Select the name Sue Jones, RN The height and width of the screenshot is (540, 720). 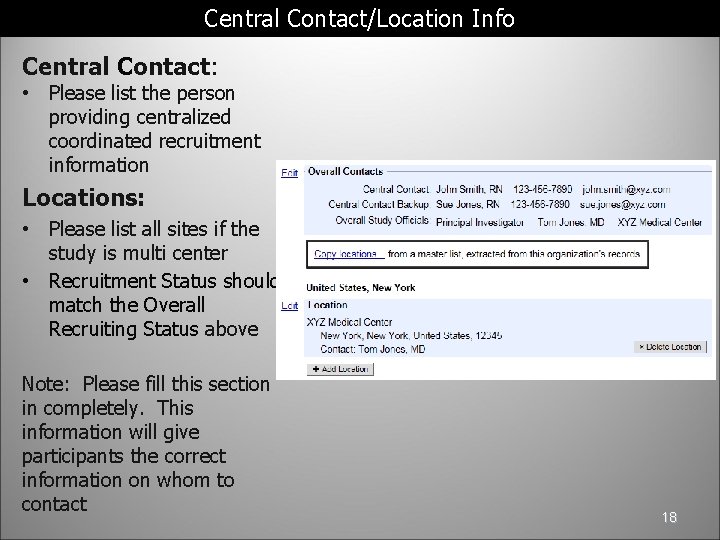point(467,204)
